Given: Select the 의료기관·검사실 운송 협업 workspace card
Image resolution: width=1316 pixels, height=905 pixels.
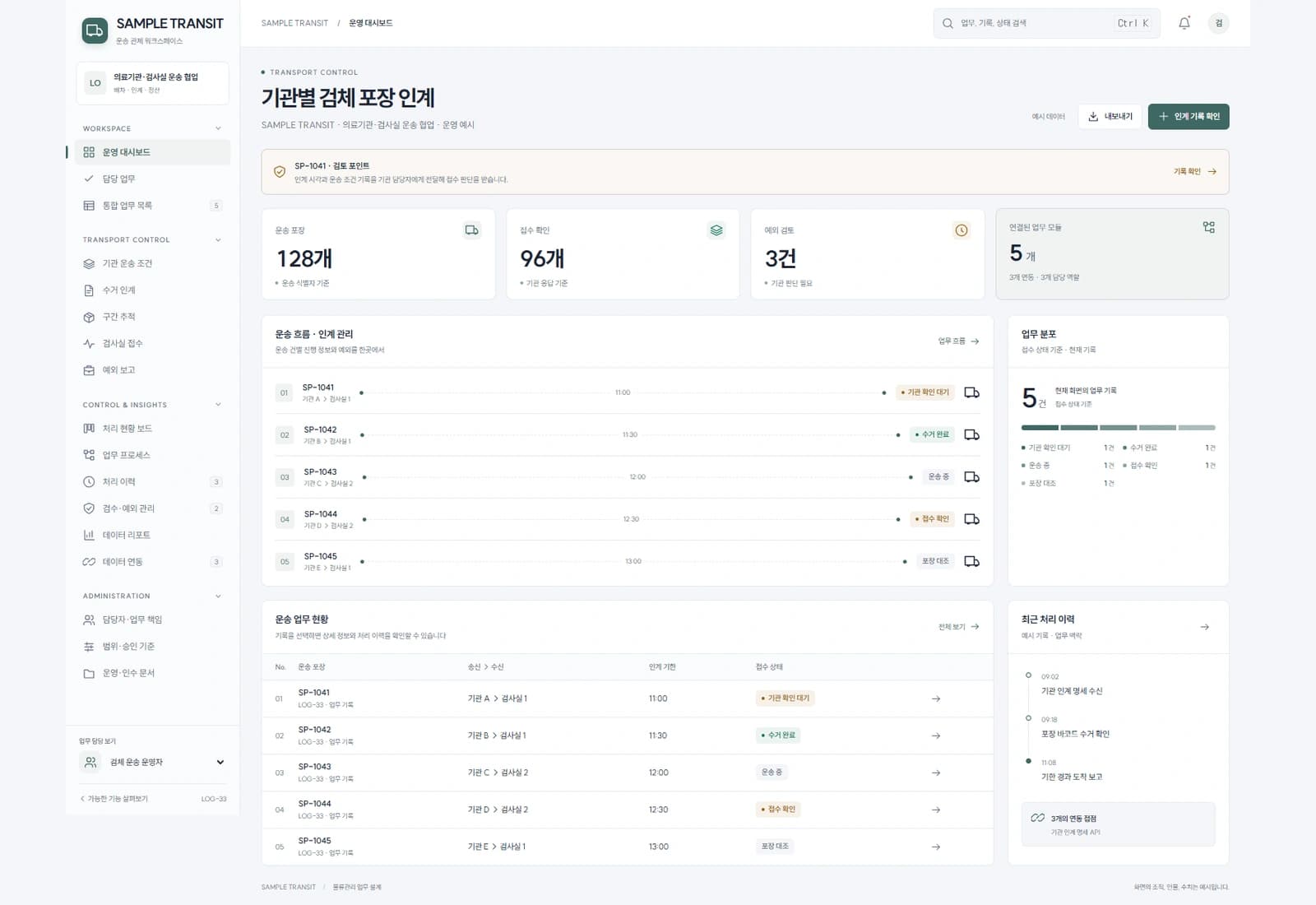Looking at the screenshot, I should coord(152,83).
